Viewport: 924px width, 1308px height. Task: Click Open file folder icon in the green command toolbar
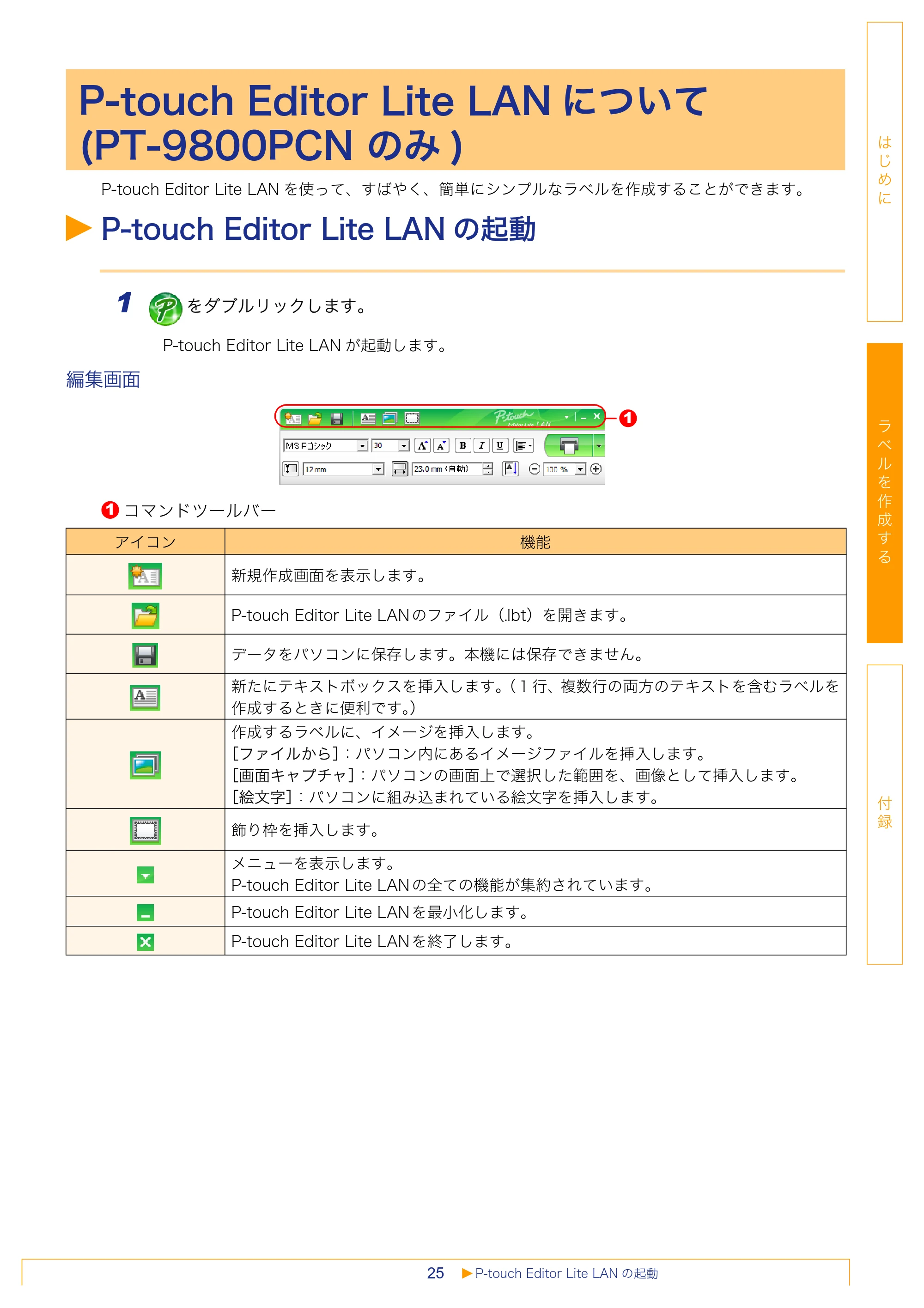pyautogui.click(x=315, y=419)
